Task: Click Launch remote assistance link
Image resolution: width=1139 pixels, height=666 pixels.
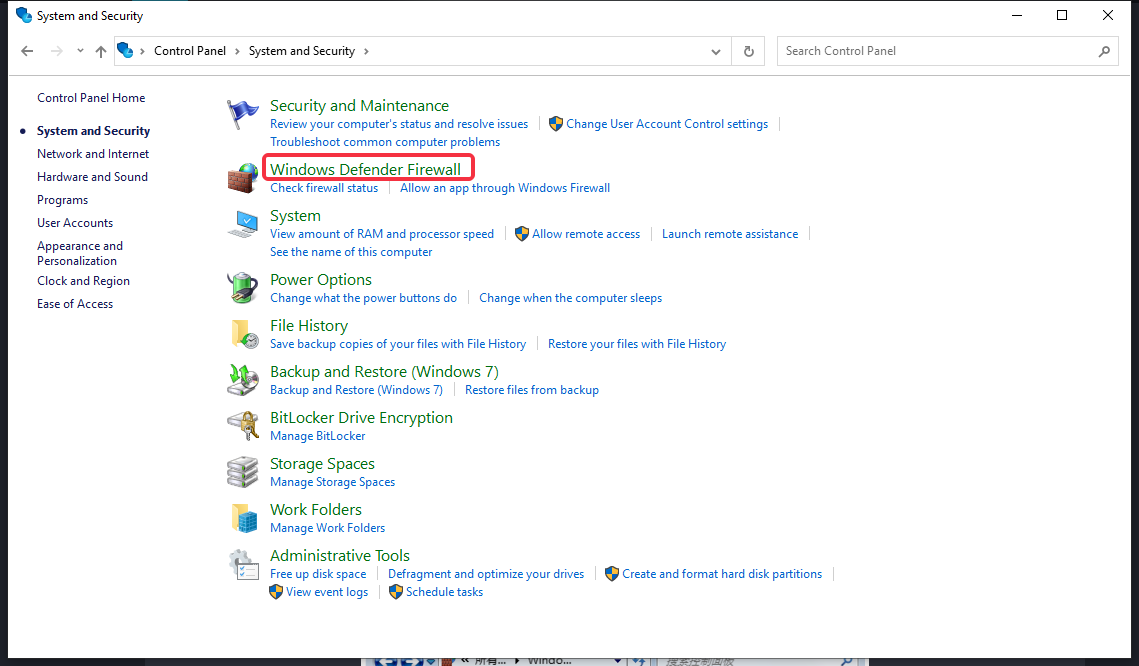Action: (x=730, y=234)
